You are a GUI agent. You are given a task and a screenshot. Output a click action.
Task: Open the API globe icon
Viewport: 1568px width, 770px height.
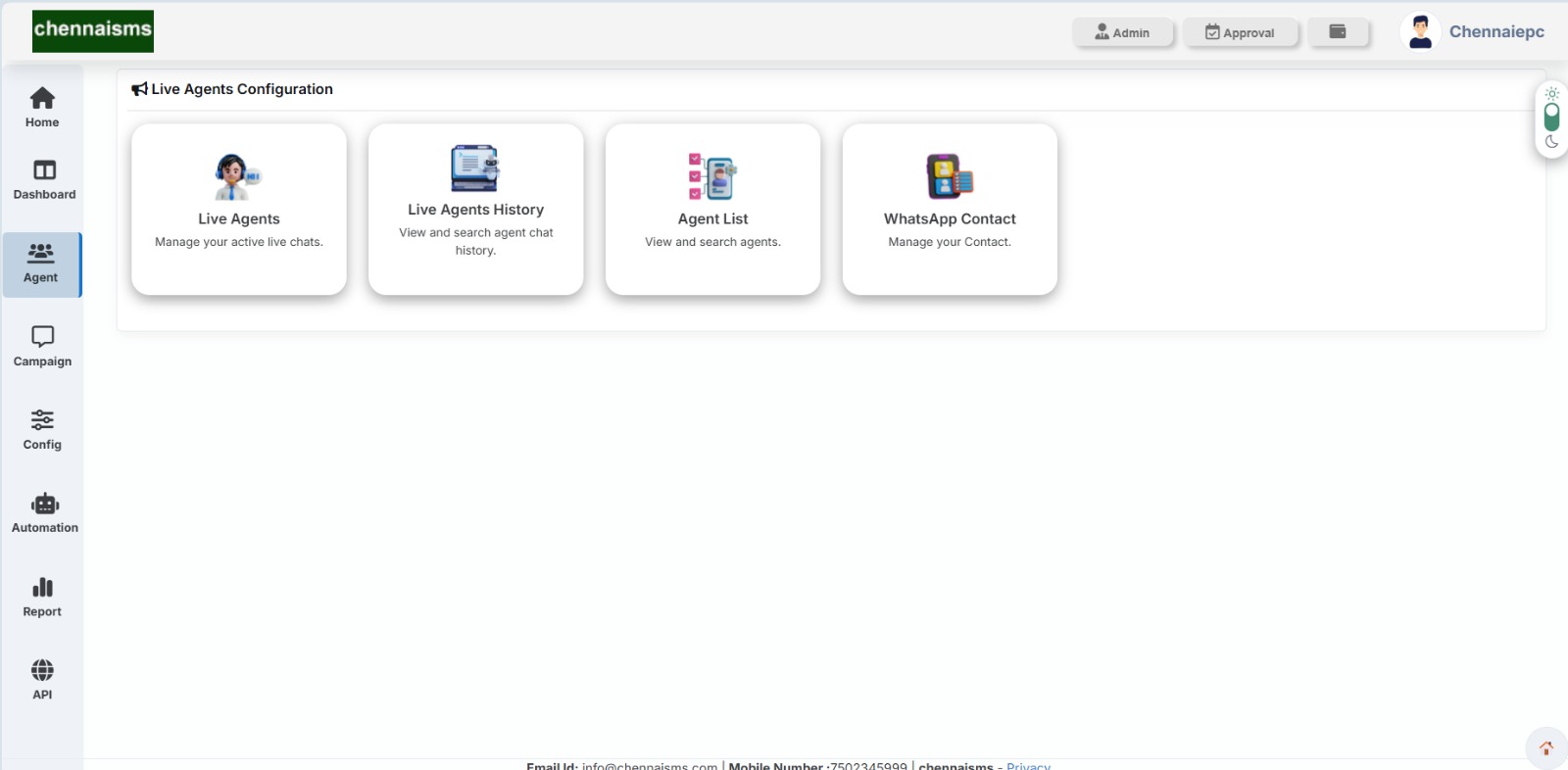point(42,680)
